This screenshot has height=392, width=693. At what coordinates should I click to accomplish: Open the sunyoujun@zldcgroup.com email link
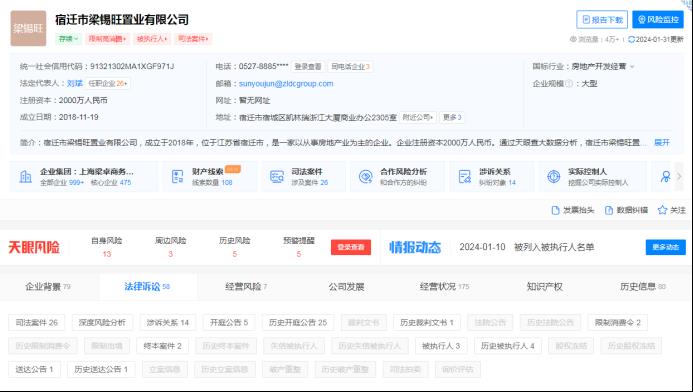286,84
